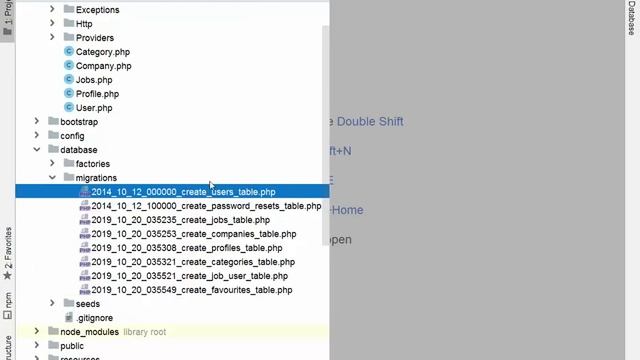The width and height of the screenshot is (640, 360).
Task: Click the Category.php class icon
Action: 69,51
